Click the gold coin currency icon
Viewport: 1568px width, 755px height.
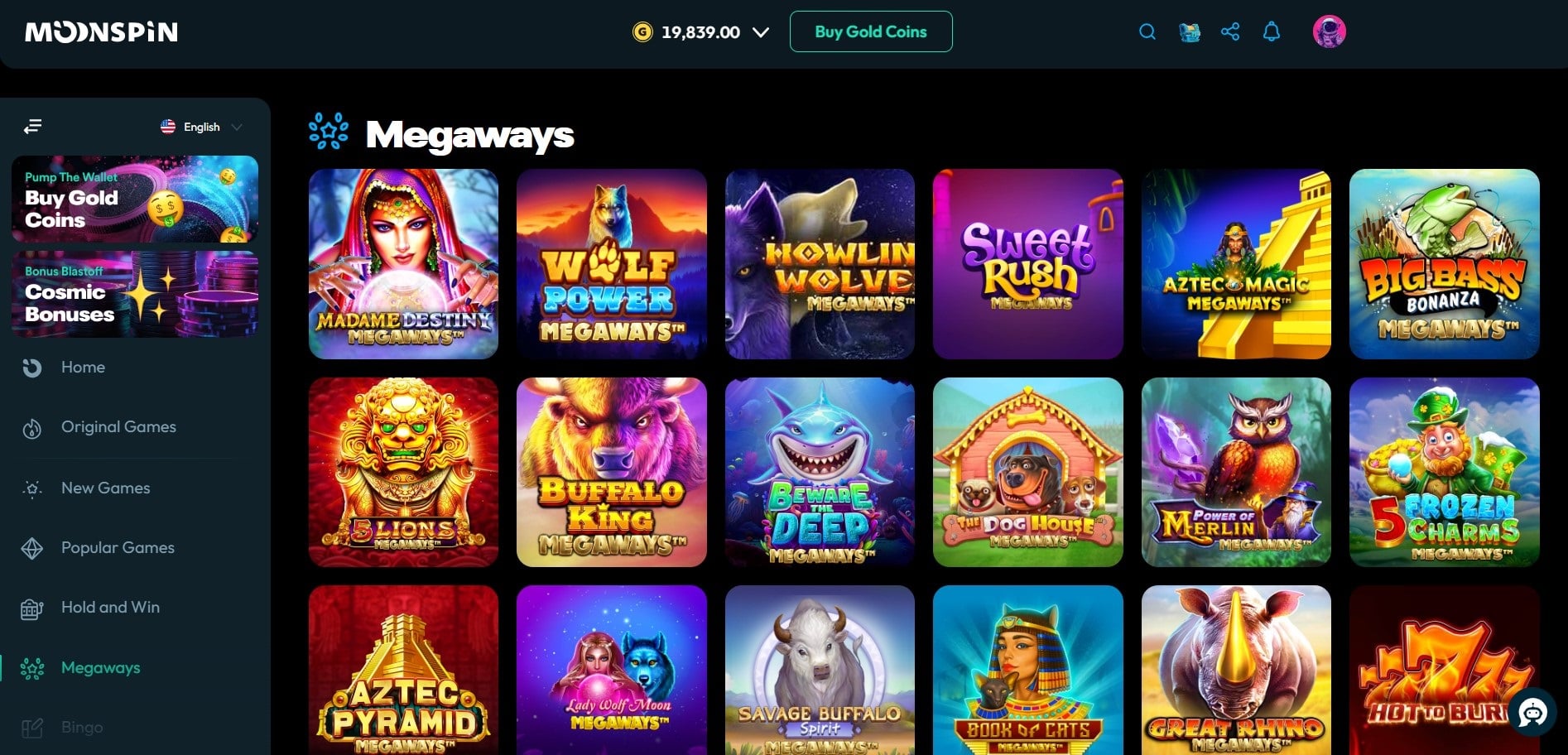tap(642, 32)
